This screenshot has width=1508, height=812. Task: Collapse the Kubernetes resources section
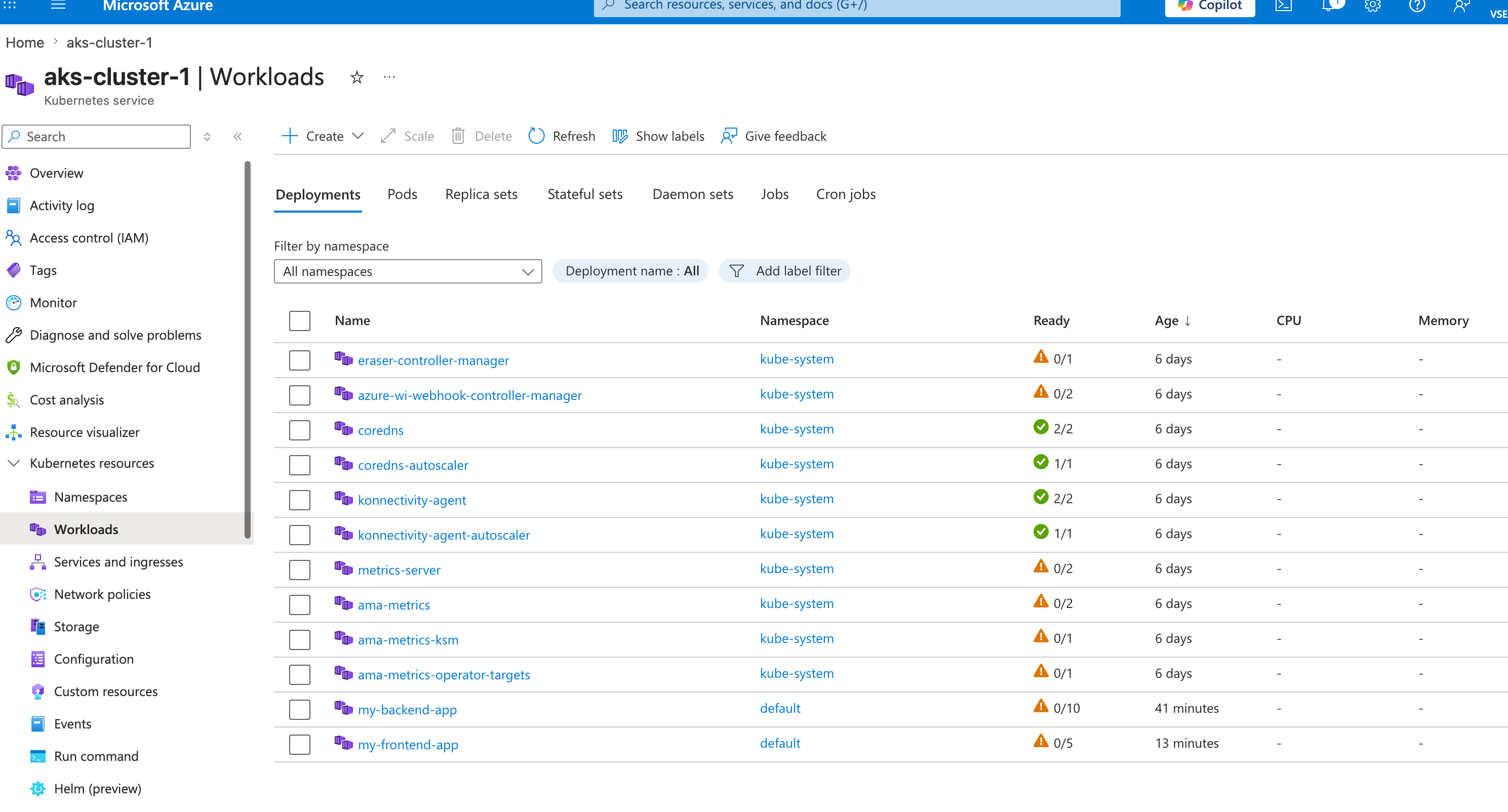[14, 463]
